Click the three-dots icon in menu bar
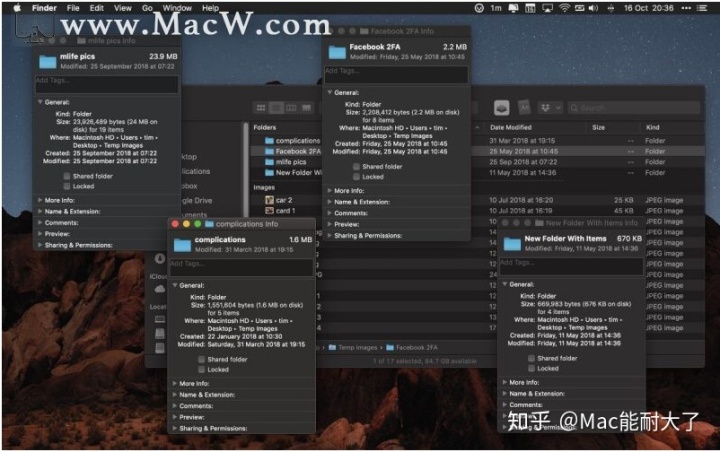 tap(686, 8)
